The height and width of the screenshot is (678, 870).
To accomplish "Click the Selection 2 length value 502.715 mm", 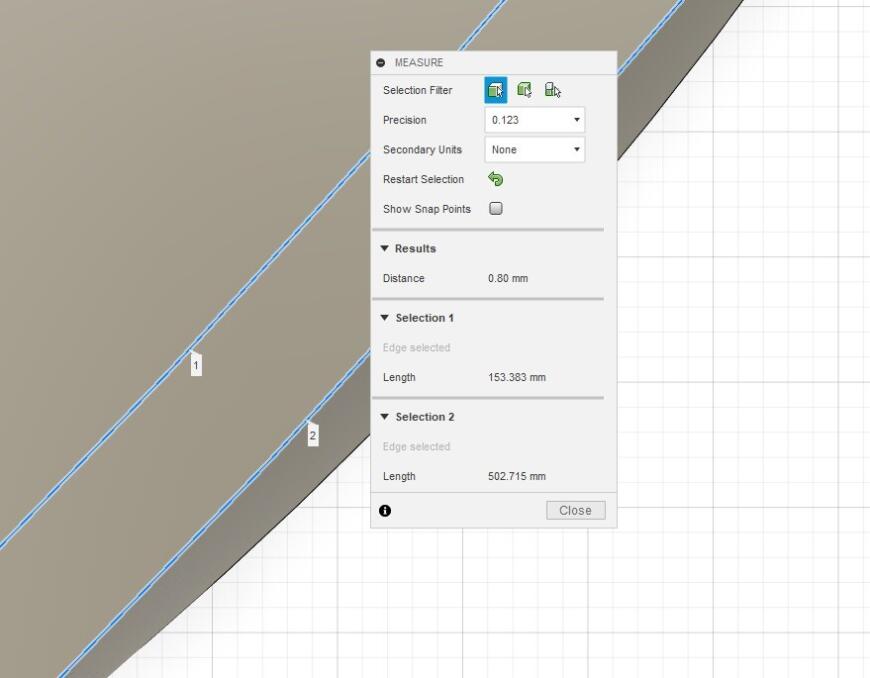I will (x=517, y=476).
